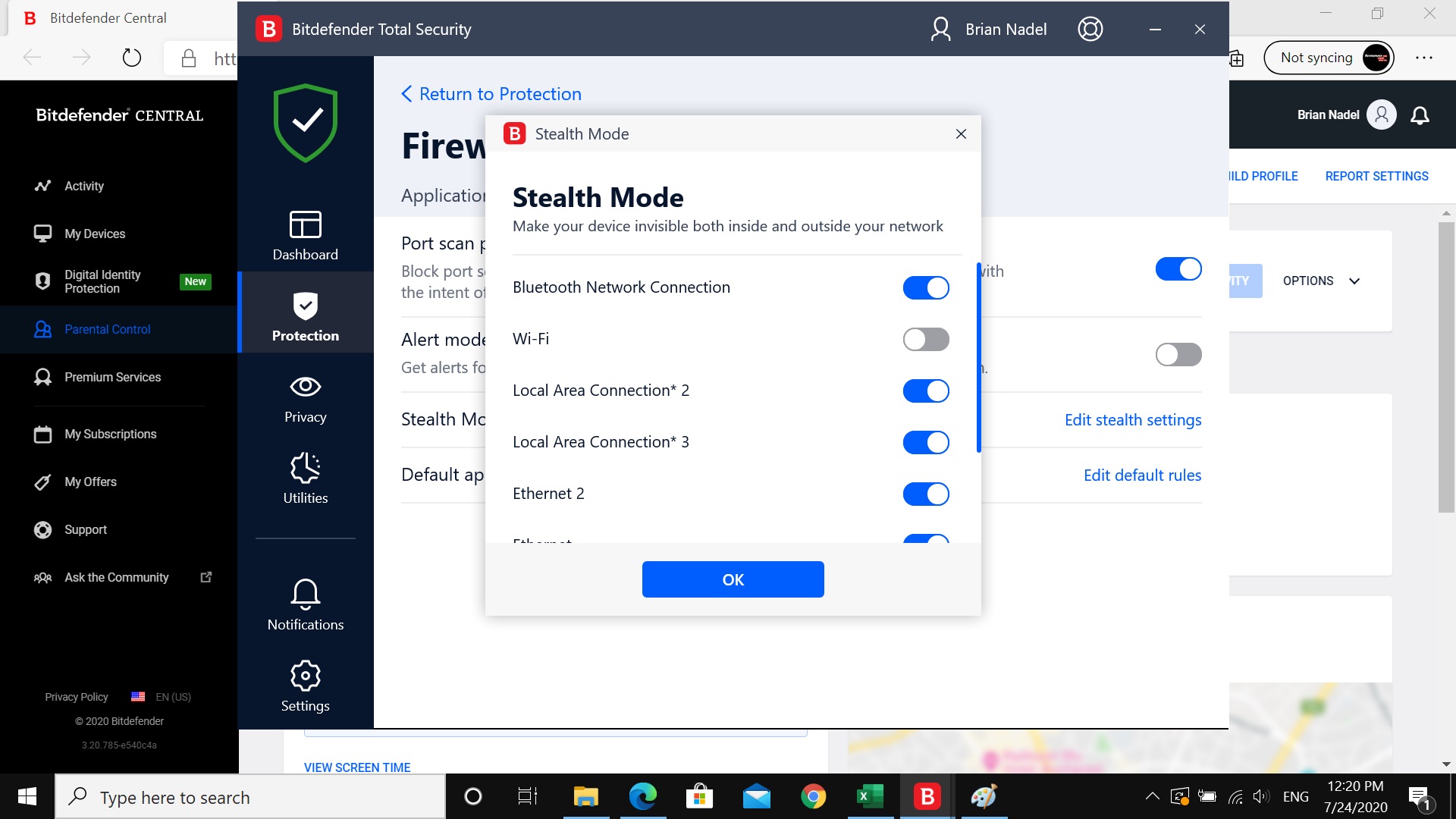Open the Bitdefender app from the taskbar
Image resolution: width=1456 pixels, height=819 pixels.
(x=927, y=796)
